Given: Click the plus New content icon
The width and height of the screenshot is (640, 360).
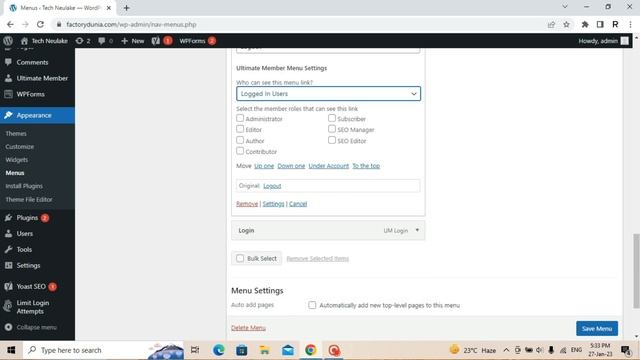Looking at the screenshot, I should point(124,41).
